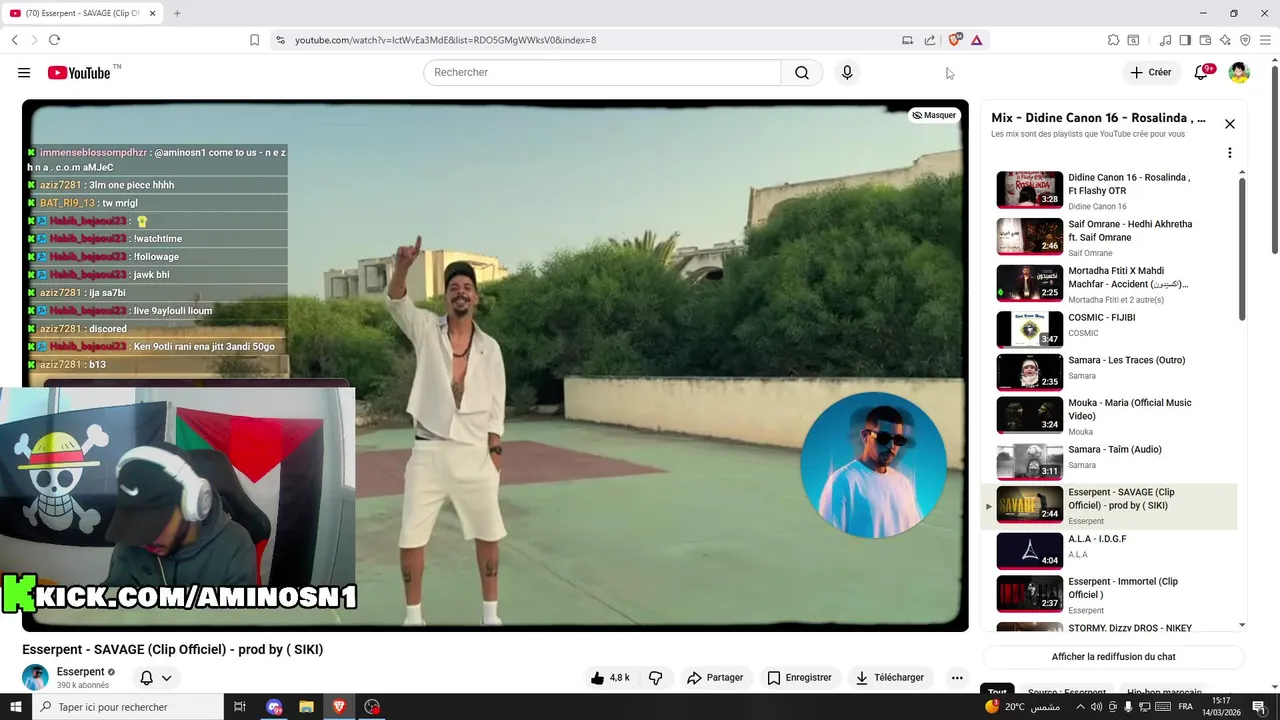Viewport: 1280px width, 720px height.
Task: Reload the page with the refresh icon
Action: (54, 40)
